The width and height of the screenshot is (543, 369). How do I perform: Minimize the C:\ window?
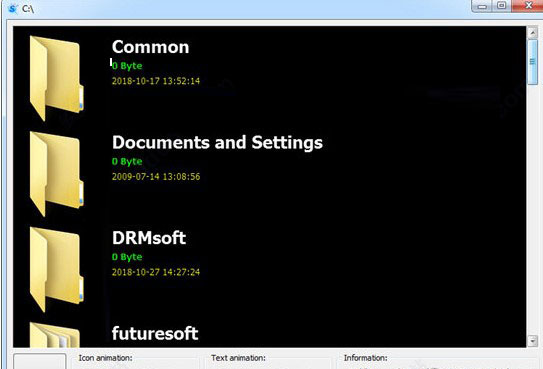pos(482,6)
